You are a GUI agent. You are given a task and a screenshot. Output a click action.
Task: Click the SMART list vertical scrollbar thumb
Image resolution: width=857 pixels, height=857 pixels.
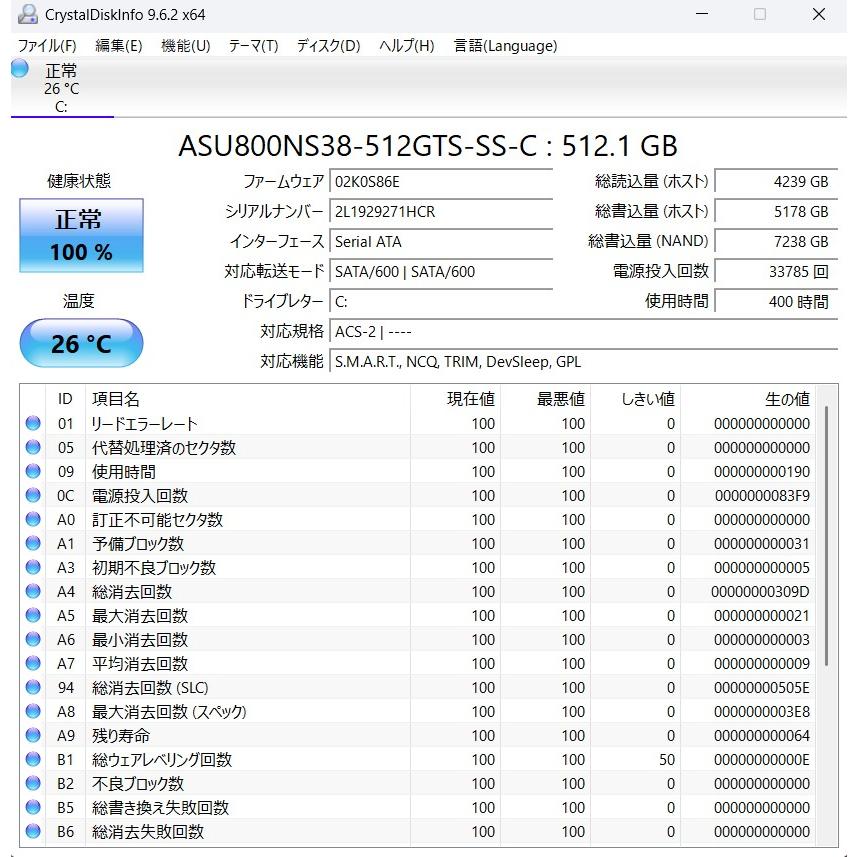coord(826,536)
